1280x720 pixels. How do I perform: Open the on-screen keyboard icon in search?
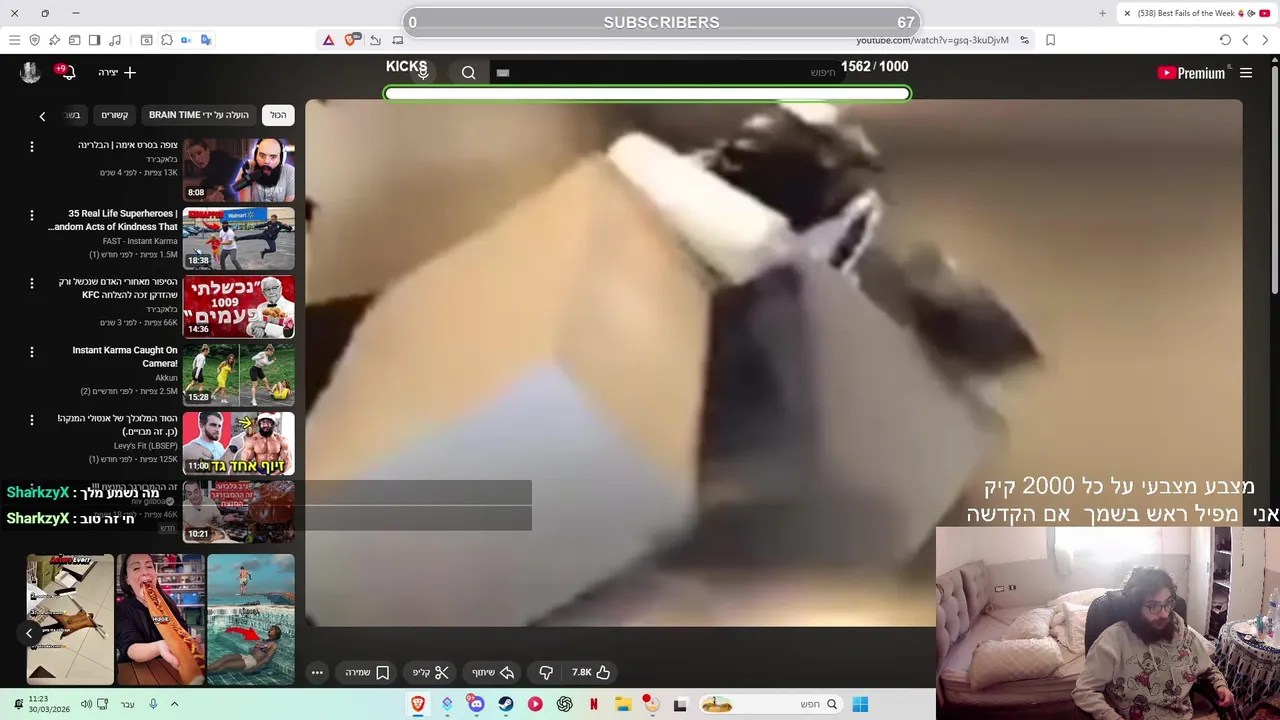[x=503, y=72]
